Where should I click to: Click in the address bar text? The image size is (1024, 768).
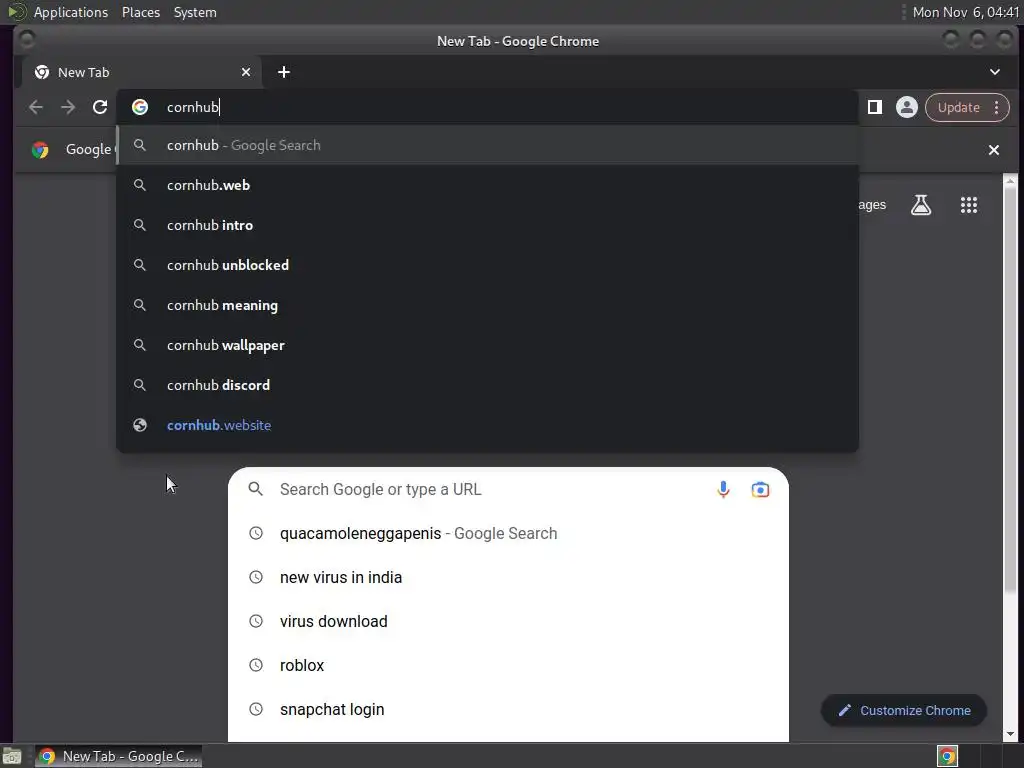(x=193, y=107)
